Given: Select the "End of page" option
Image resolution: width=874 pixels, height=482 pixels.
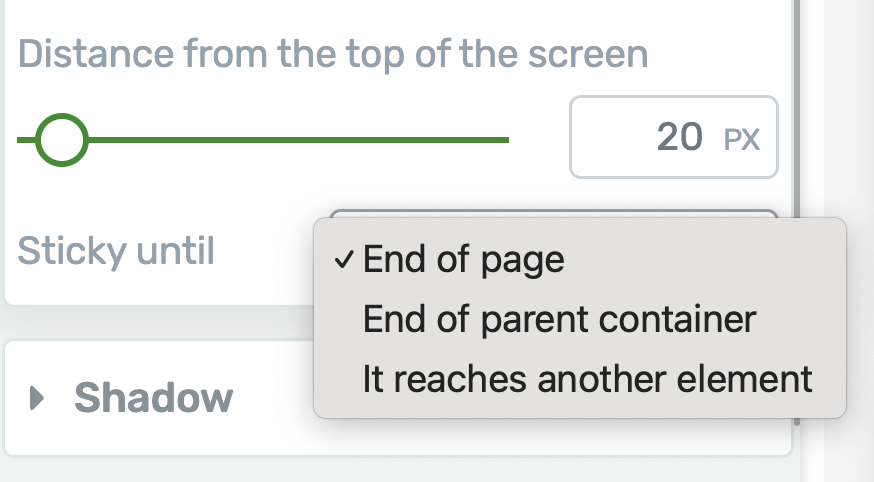Looking at the screenshot, I should 463,260.
